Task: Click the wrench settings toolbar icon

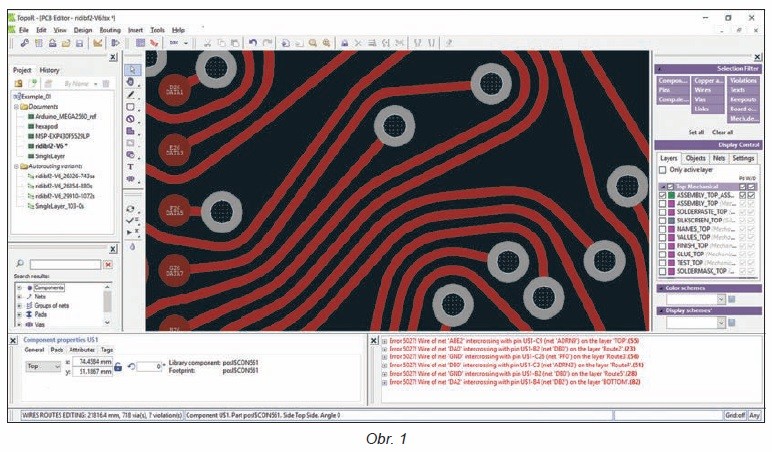Action: 24,43
